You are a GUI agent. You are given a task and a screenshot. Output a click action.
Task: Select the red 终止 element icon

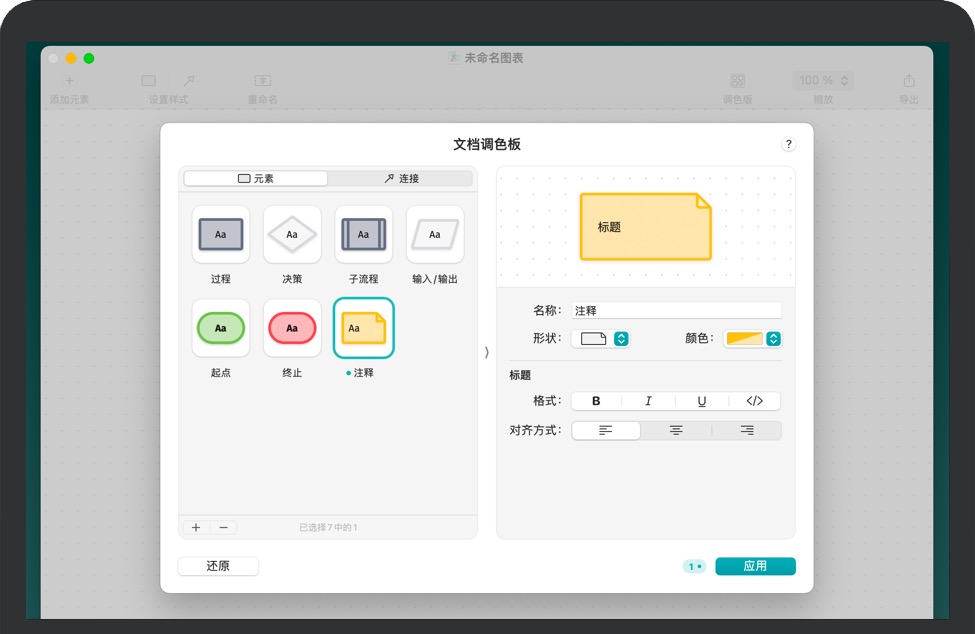click(292, 328)
